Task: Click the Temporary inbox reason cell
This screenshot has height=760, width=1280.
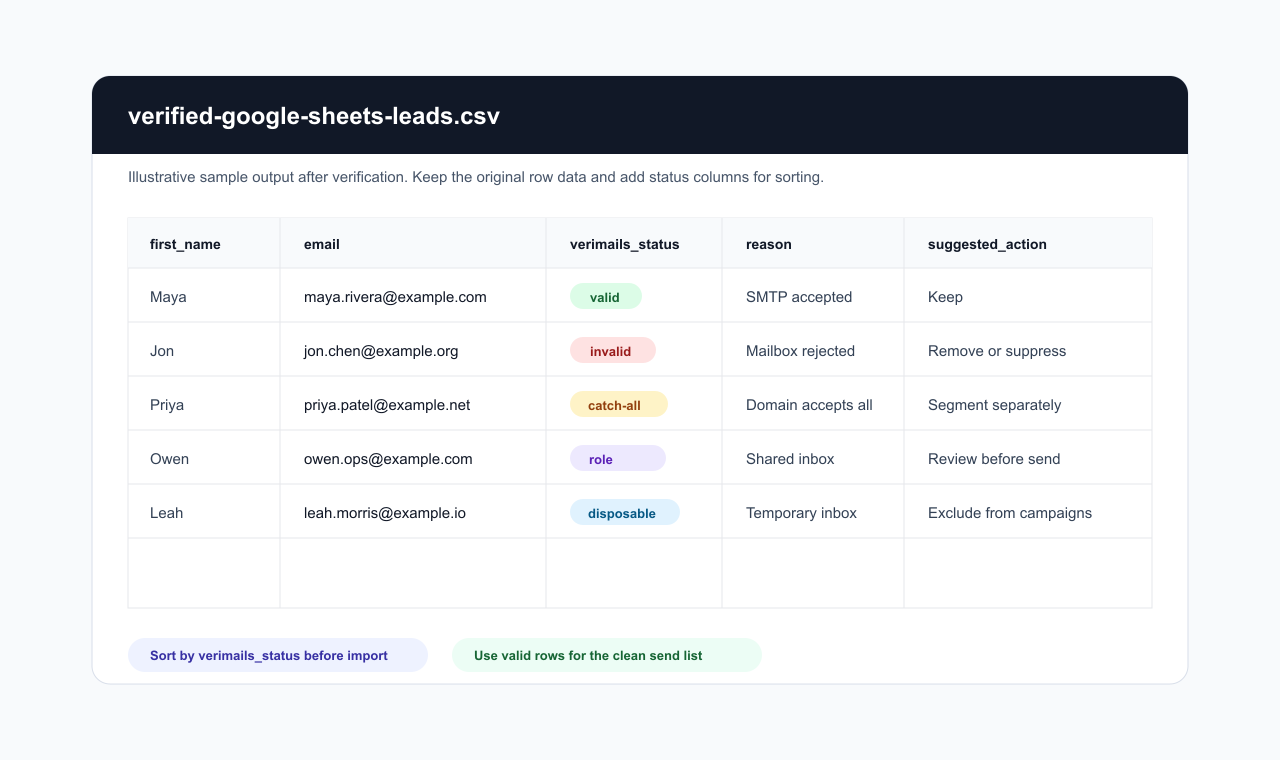Action: [813, 512]
